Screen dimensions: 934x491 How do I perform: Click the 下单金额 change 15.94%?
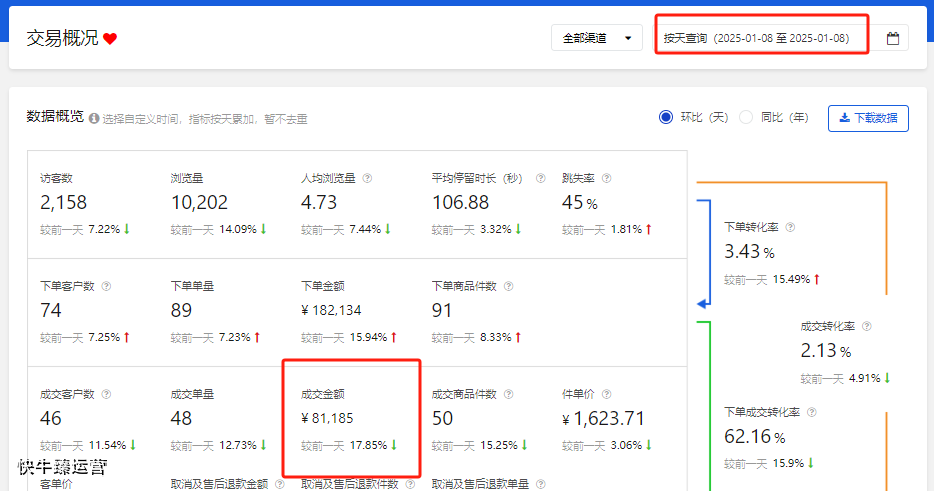pyautogui.click(x=368, y=337)
